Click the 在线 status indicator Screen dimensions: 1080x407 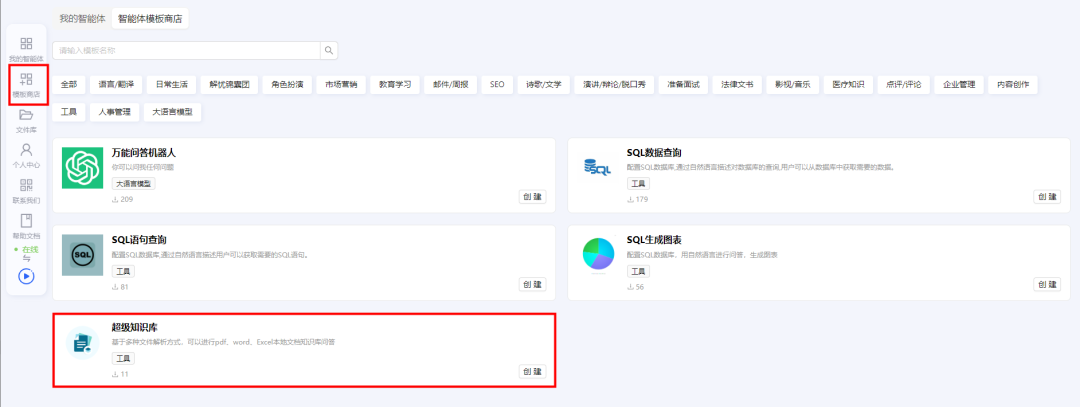pos(27,249)
